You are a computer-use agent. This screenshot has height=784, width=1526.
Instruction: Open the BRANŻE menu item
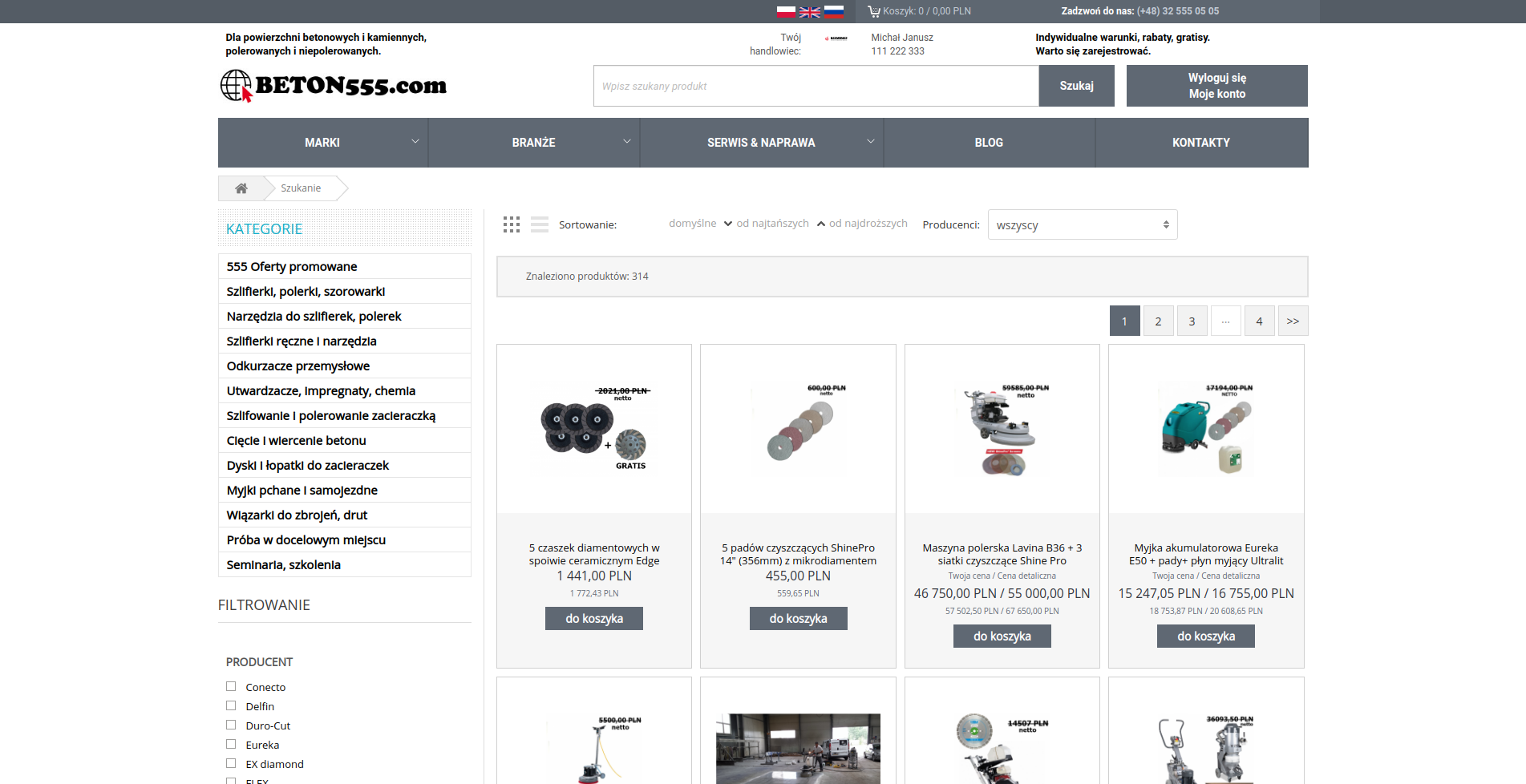[x=534, y=143]
